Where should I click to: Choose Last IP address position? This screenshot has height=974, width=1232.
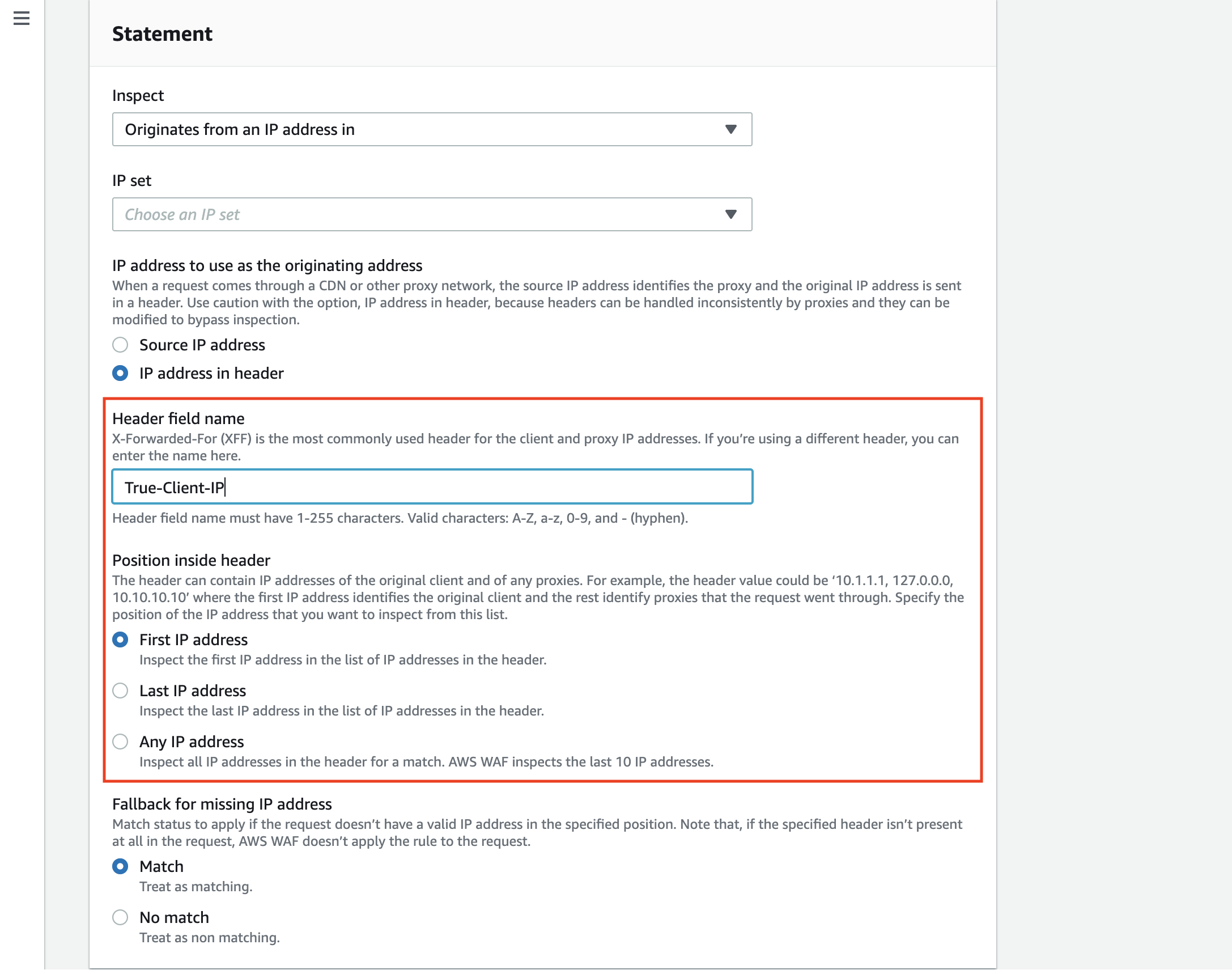[x=120, y=691]
